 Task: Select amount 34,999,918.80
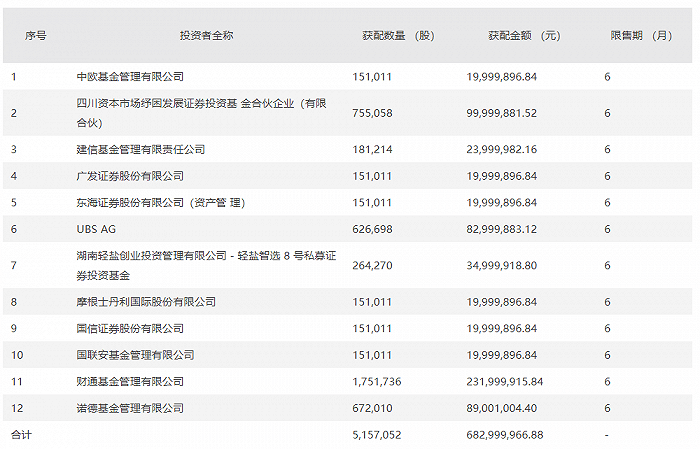coord(502,266)
